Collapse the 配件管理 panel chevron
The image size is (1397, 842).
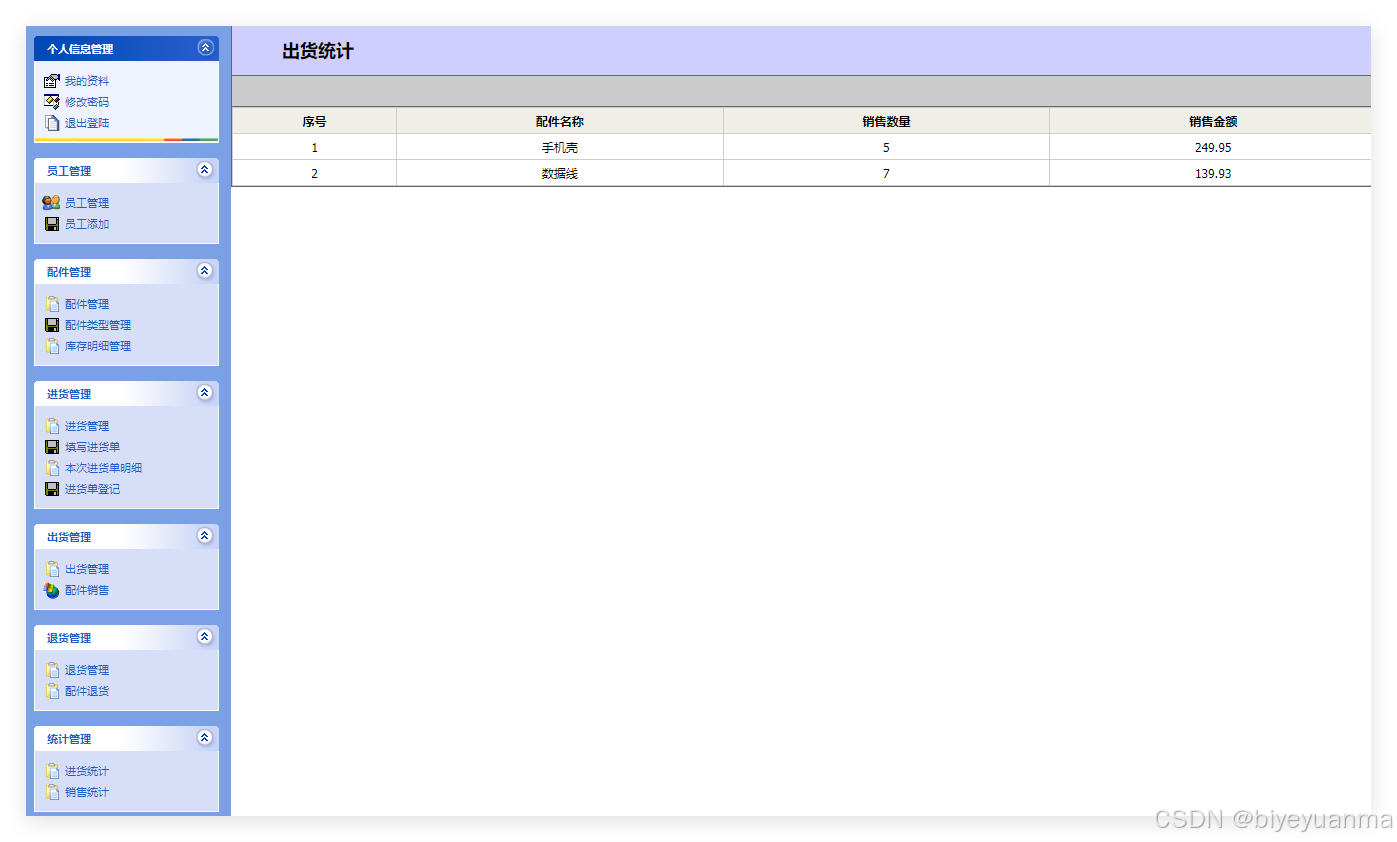[205, 270]
